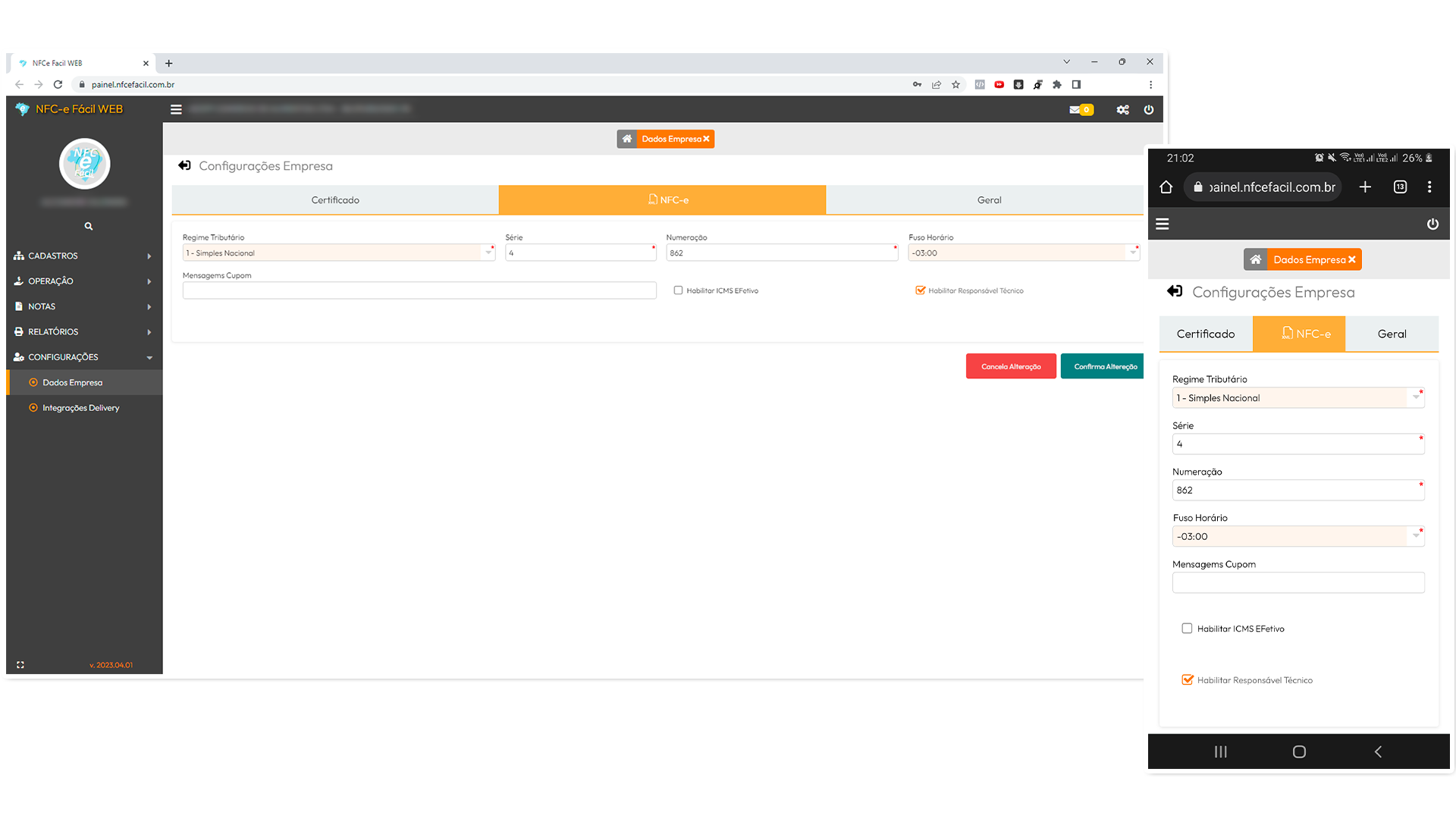Click the desktop power logout icon
The image size is (1456, 819).
point(1149,110)
